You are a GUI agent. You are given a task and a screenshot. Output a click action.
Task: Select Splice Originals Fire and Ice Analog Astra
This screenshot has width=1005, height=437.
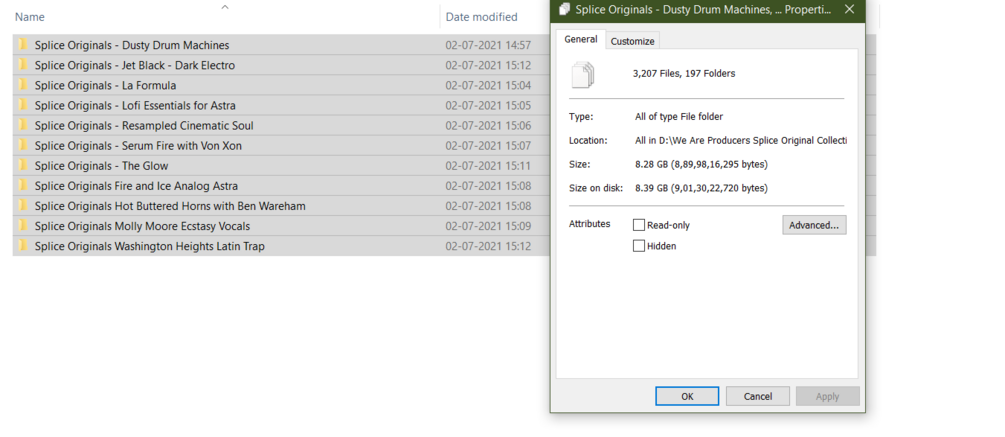(x=136, y=186)
